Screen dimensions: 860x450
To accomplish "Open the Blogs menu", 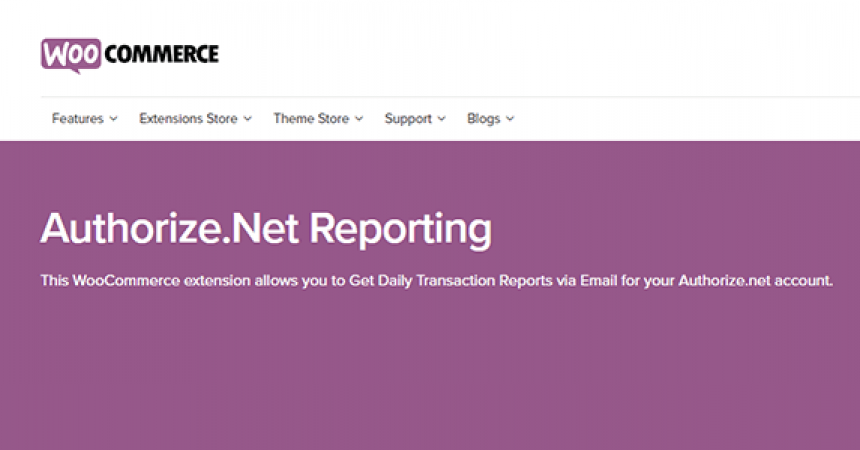I will 483,119.
